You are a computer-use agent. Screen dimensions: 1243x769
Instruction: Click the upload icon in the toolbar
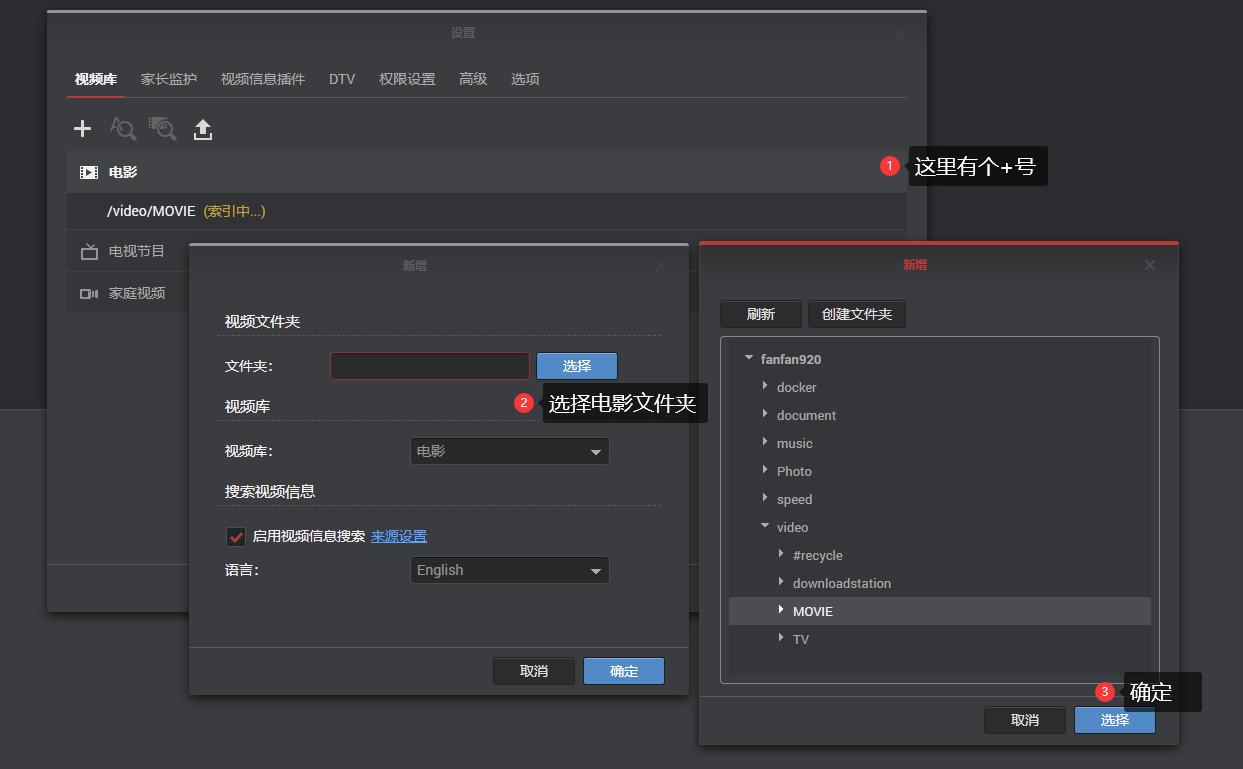202,128
